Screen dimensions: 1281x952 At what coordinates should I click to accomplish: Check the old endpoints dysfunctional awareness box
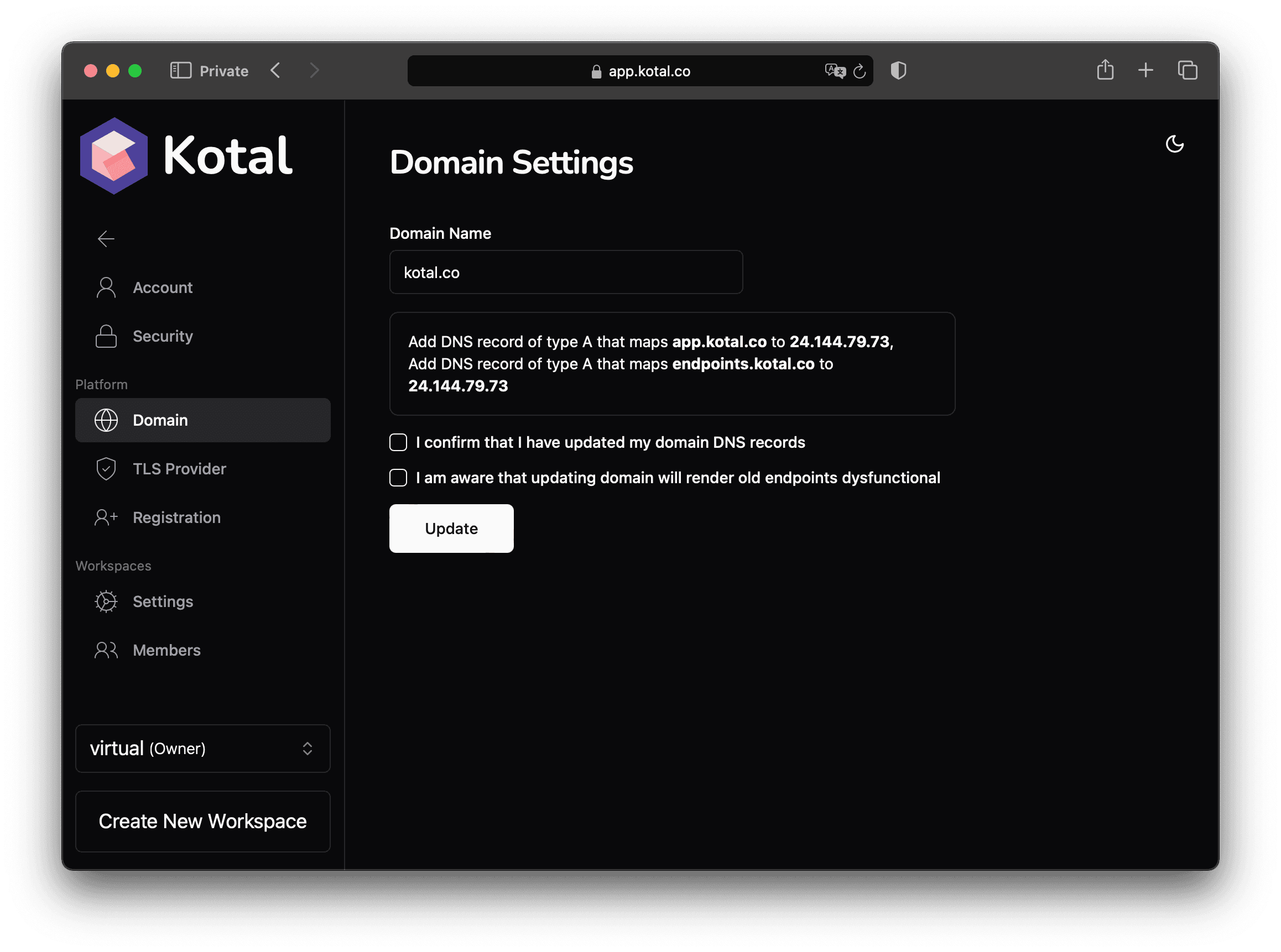tap(398, 478)
